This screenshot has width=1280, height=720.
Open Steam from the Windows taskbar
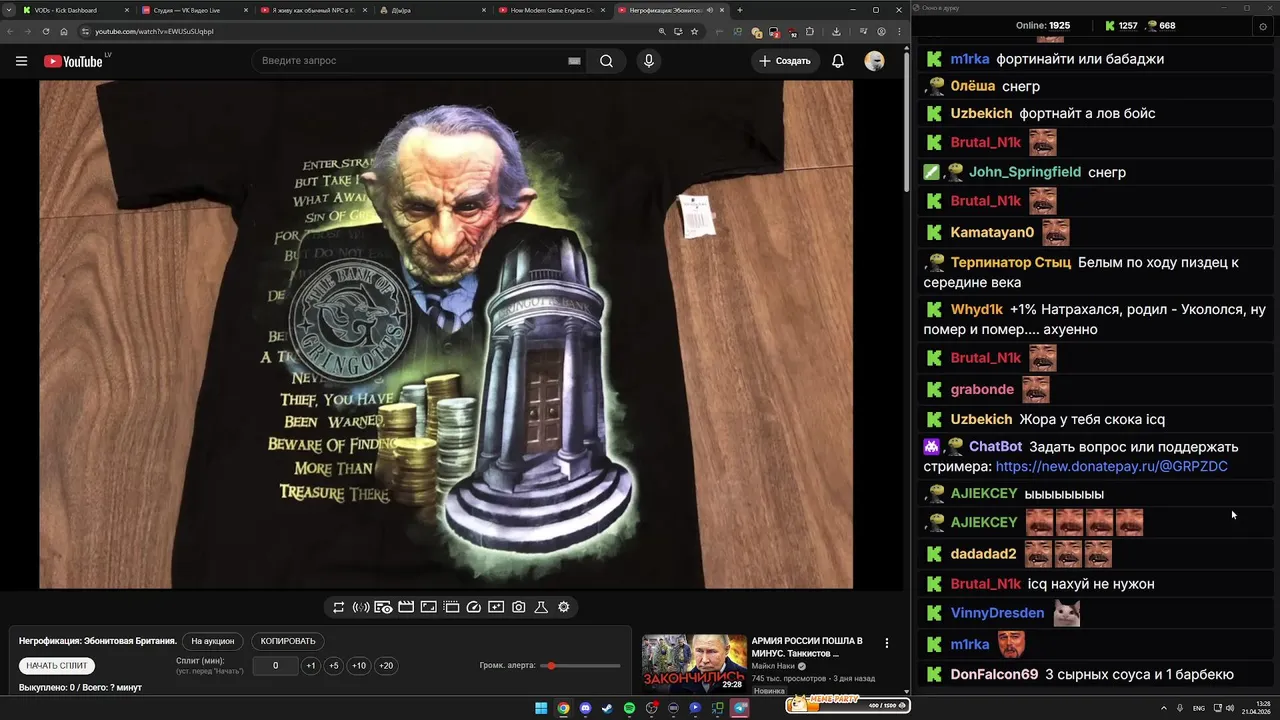[607, 708]
